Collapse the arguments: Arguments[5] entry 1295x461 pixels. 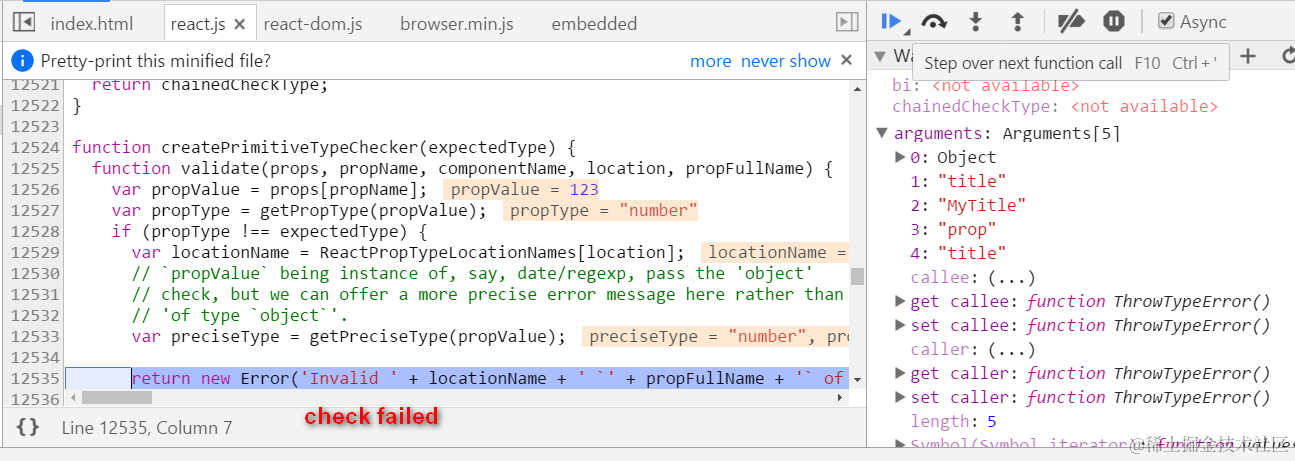881,133
